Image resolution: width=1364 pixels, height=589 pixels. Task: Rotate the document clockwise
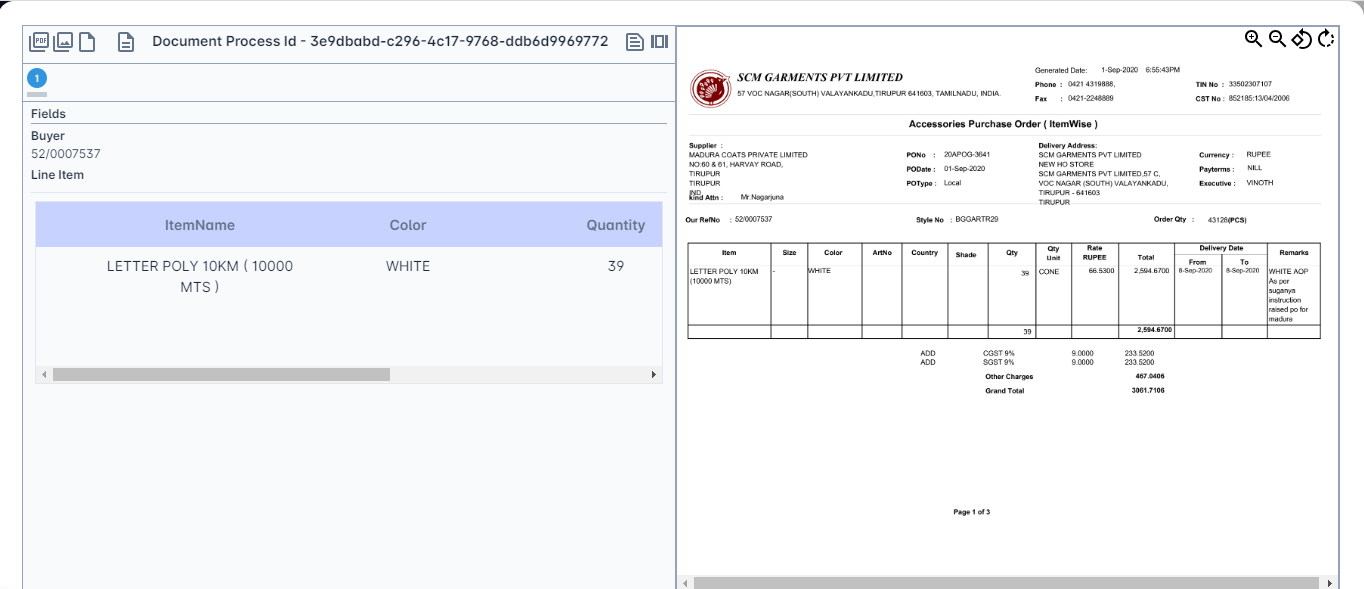tap(1326, 38)
